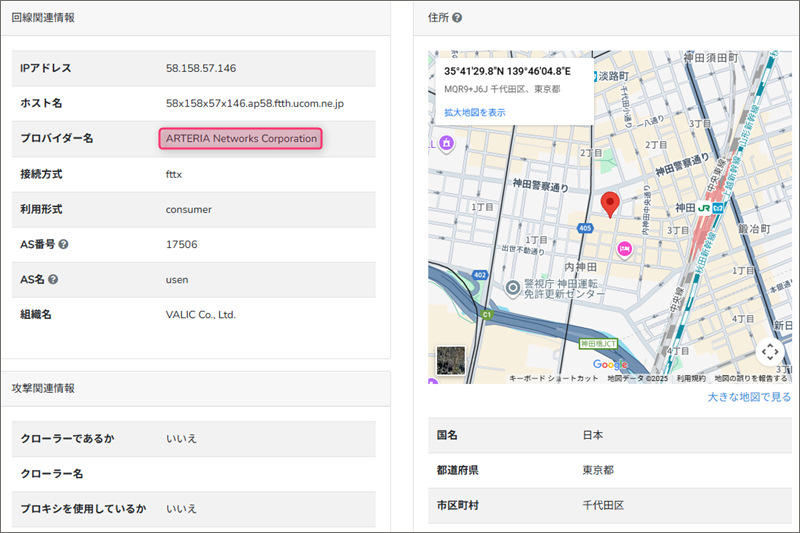Click the 回線関連情報 section header
Viewport: 800px width, 533px height.
(43, 18)
